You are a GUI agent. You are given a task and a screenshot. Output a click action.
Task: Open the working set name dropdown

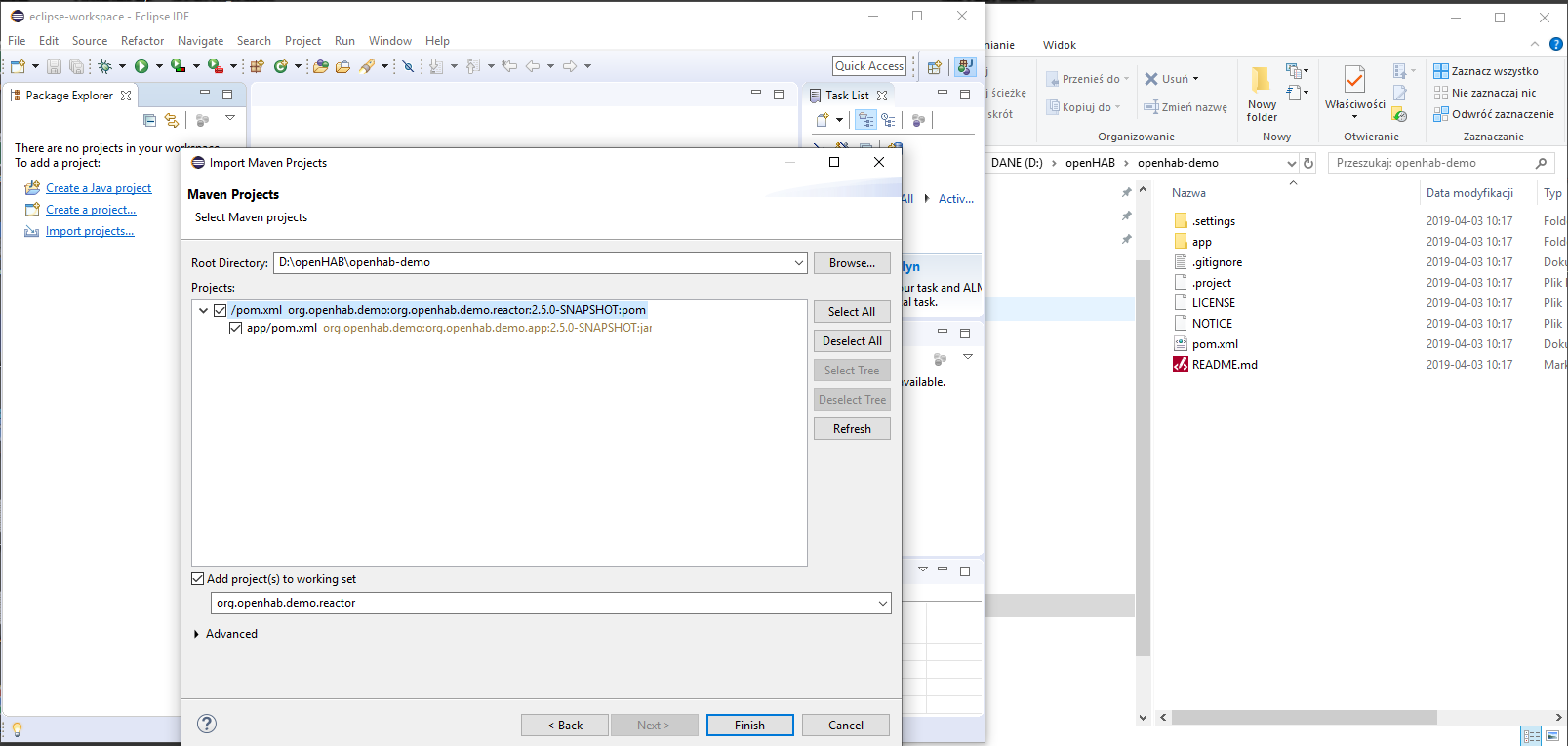click(882, 604)
